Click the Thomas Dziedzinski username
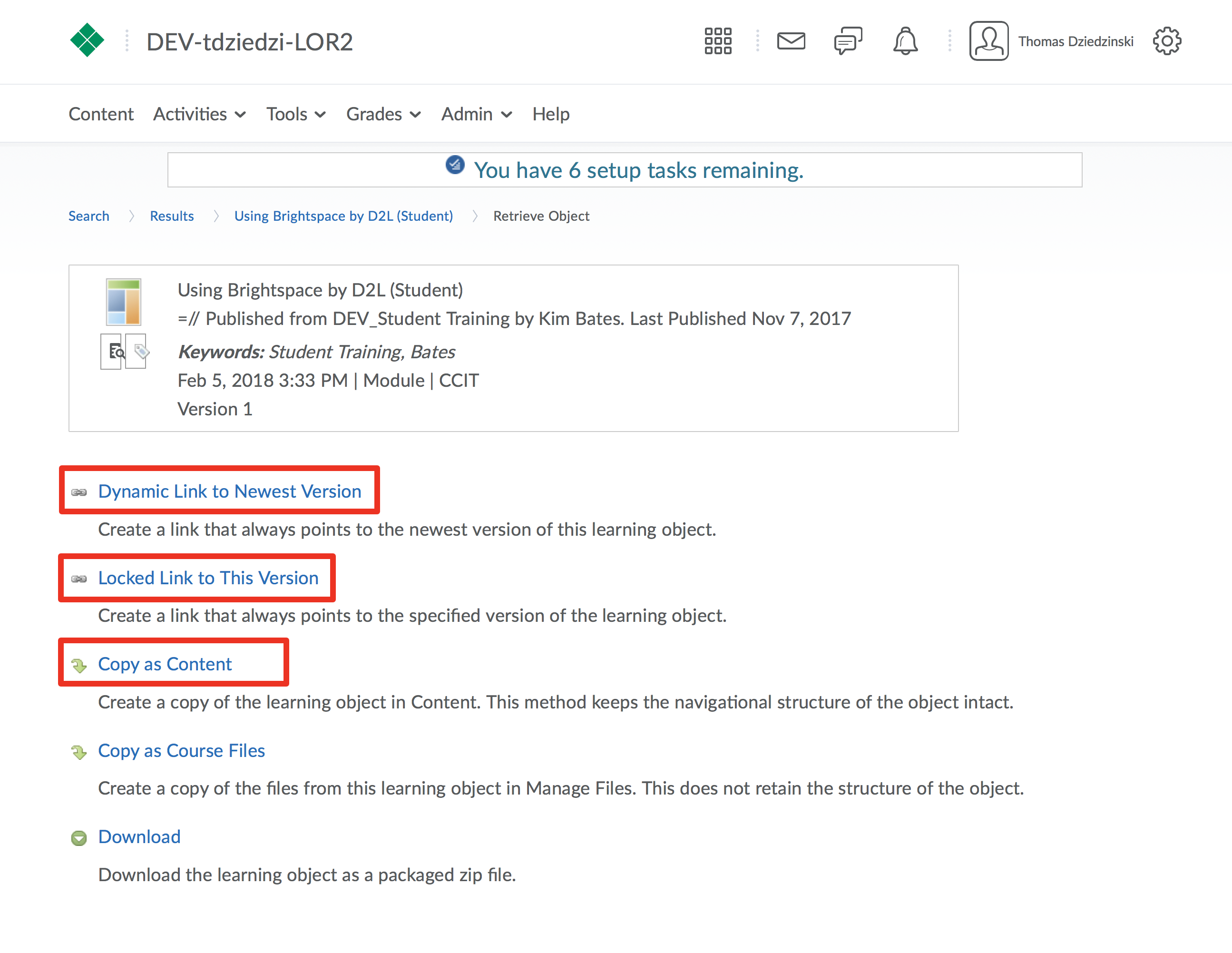This screenshot has width=1232, height=953. 1075,41
